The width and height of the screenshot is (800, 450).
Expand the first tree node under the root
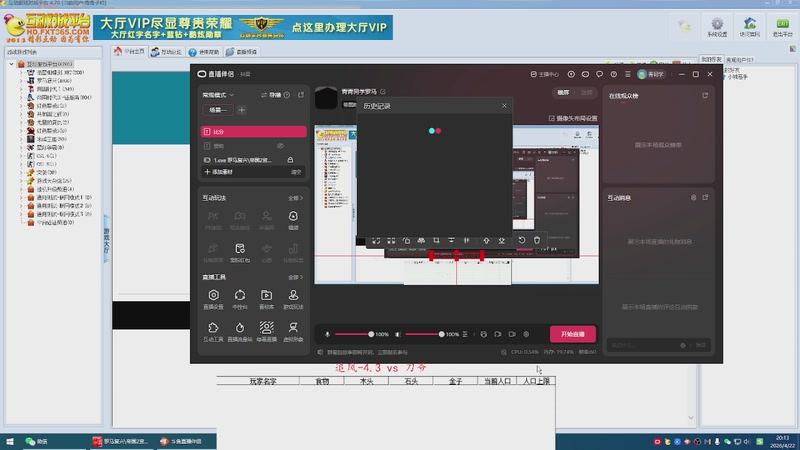[x=21, y=72]
